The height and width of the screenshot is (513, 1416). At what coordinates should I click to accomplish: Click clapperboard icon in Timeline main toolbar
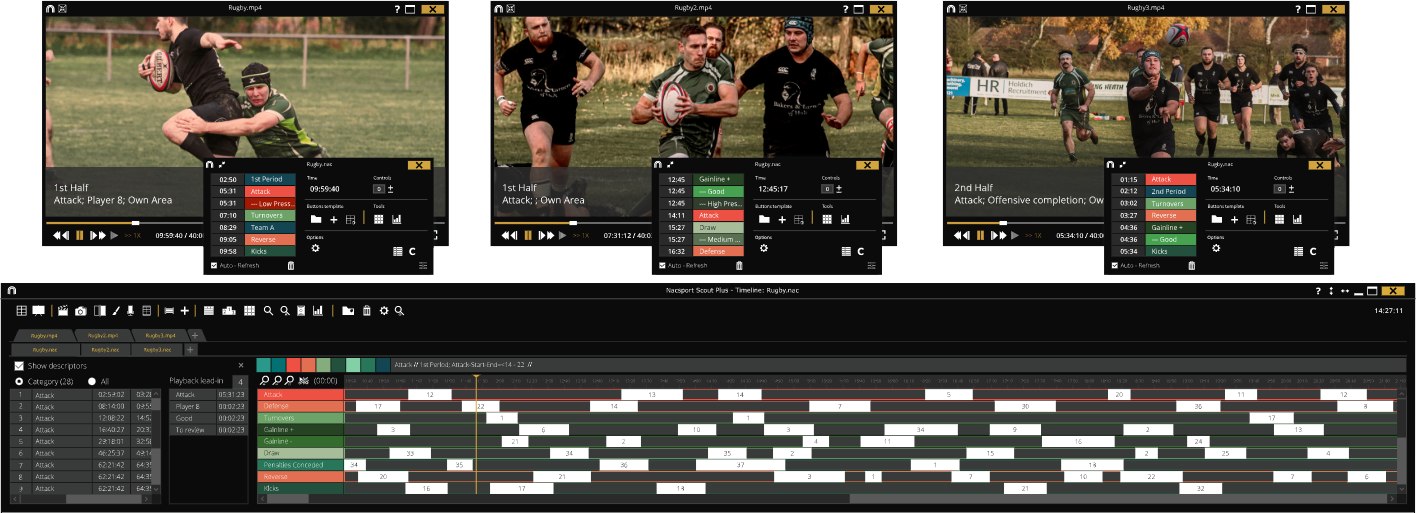click(64, 311)
